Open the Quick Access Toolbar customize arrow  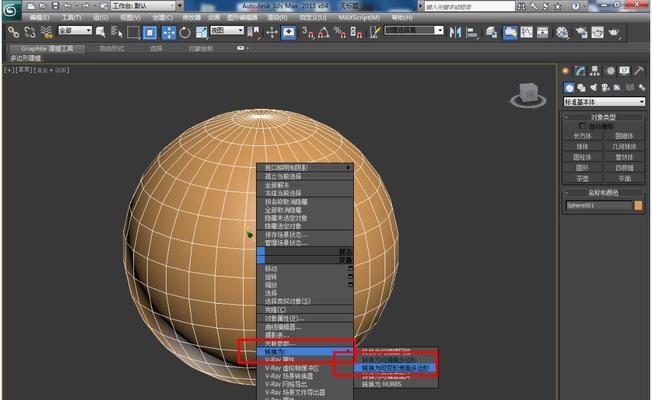coord(180,6)
